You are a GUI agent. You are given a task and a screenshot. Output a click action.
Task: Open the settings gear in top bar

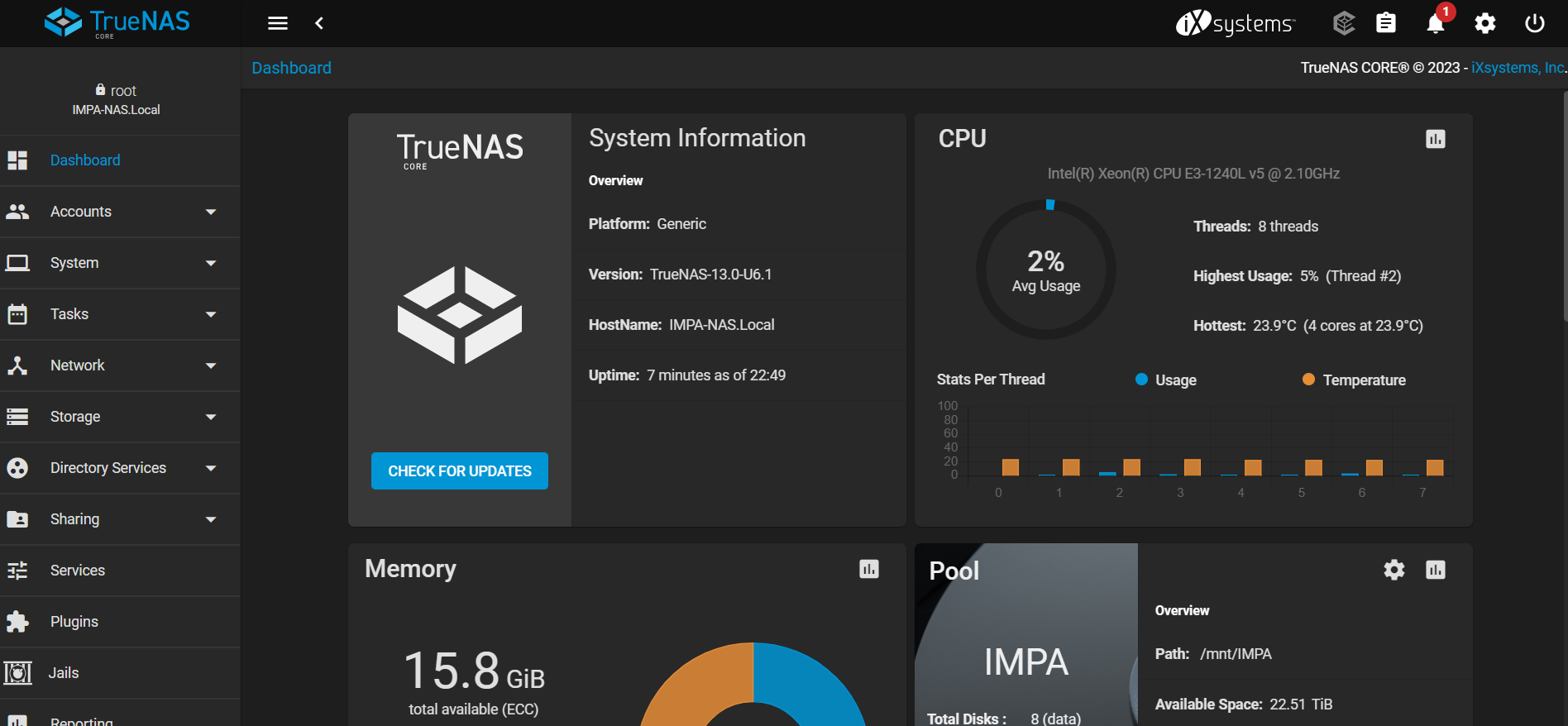click(x=1485, y=23)
